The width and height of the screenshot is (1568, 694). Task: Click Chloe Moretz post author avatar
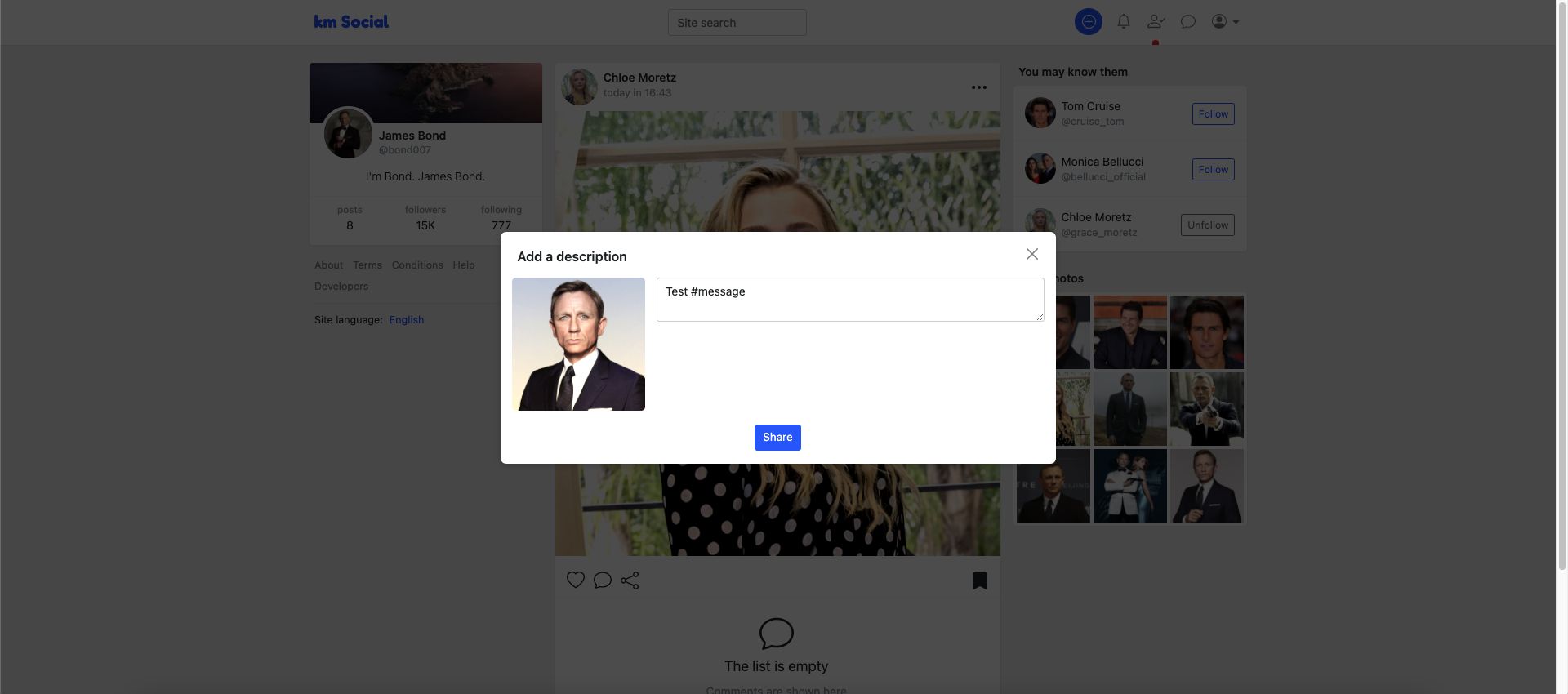580,87
